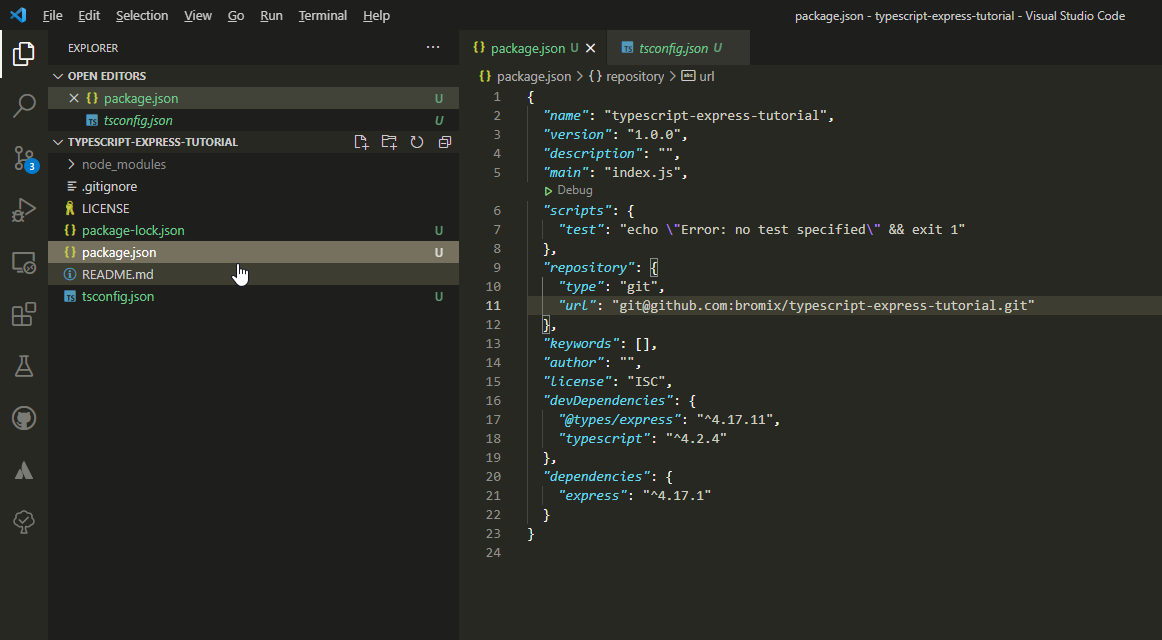Open the Explorer view in activity bar
This screenshot has height=640, width=1162.
pyautogui.click(x=24, y=53)
